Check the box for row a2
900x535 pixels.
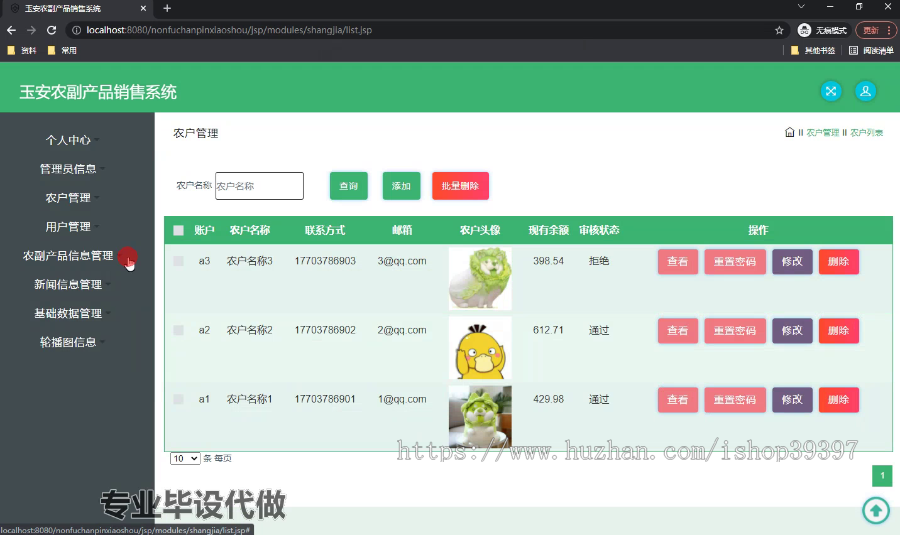click(179, 330)
